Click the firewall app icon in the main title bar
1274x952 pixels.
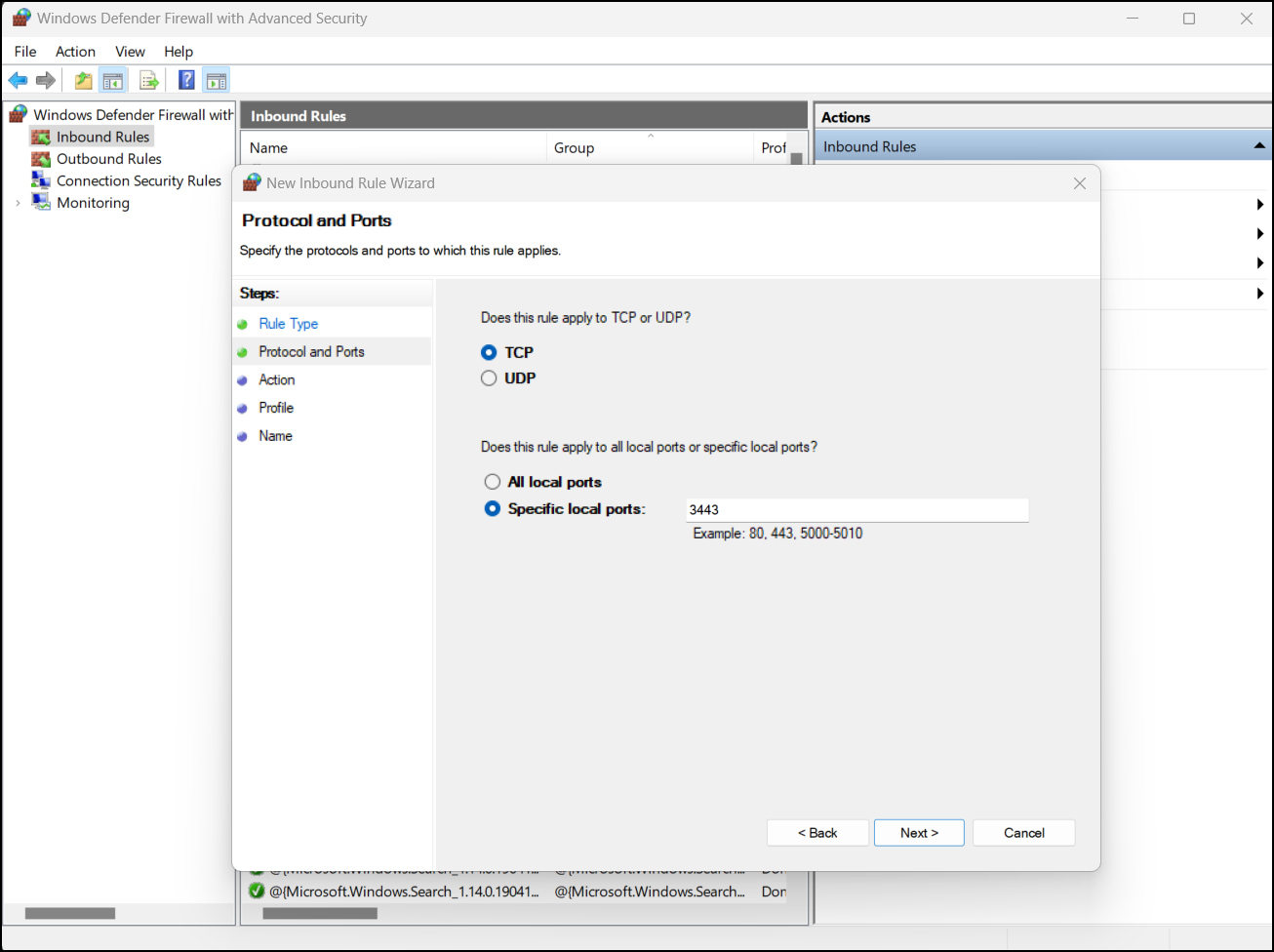(x=20, y=19)
